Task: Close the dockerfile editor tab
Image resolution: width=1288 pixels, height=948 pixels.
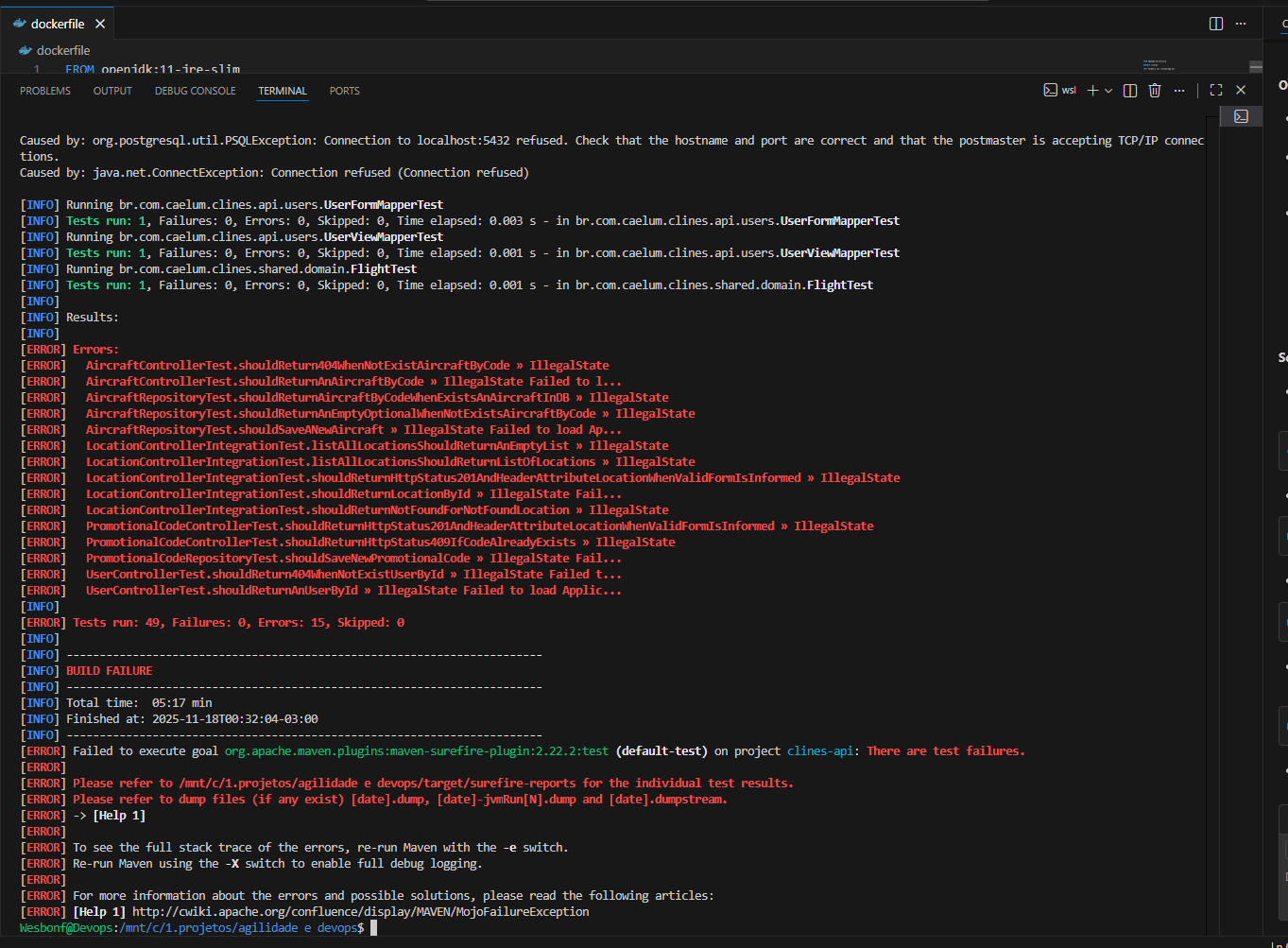Action: [x=100, y=24]
